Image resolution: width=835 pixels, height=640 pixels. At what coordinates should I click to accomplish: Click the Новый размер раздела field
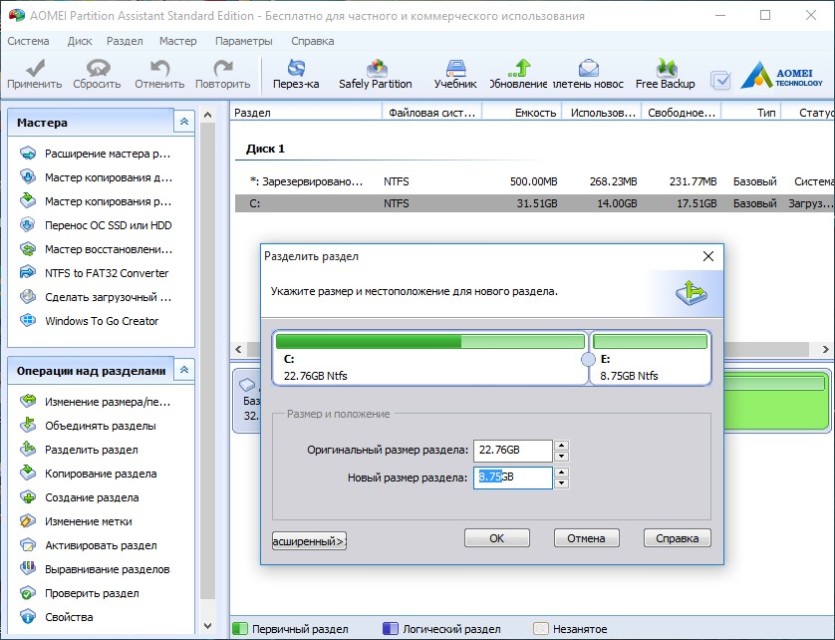(513, 477)
